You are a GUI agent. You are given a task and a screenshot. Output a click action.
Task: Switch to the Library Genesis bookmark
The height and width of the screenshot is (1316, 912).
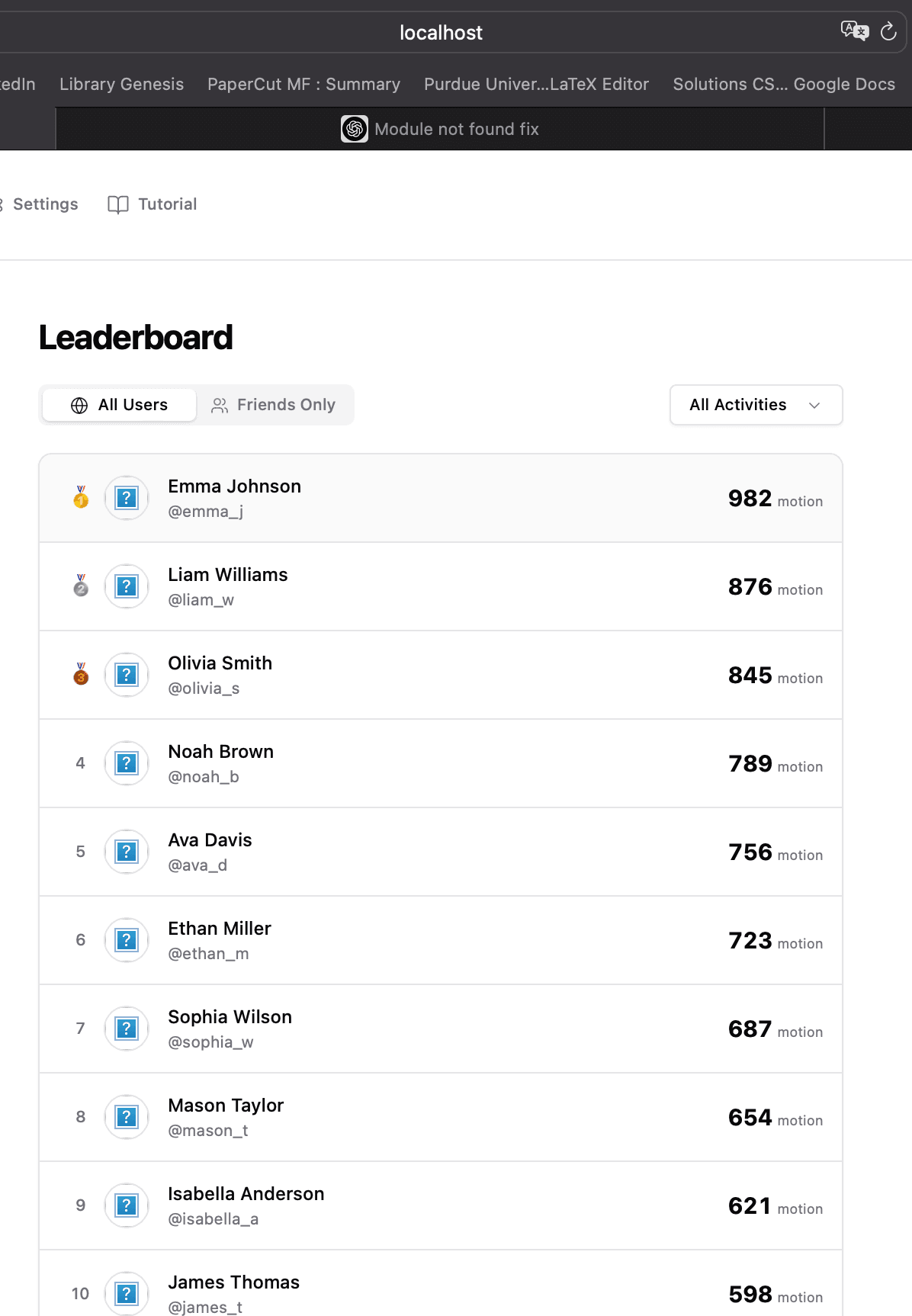[121, 84]
